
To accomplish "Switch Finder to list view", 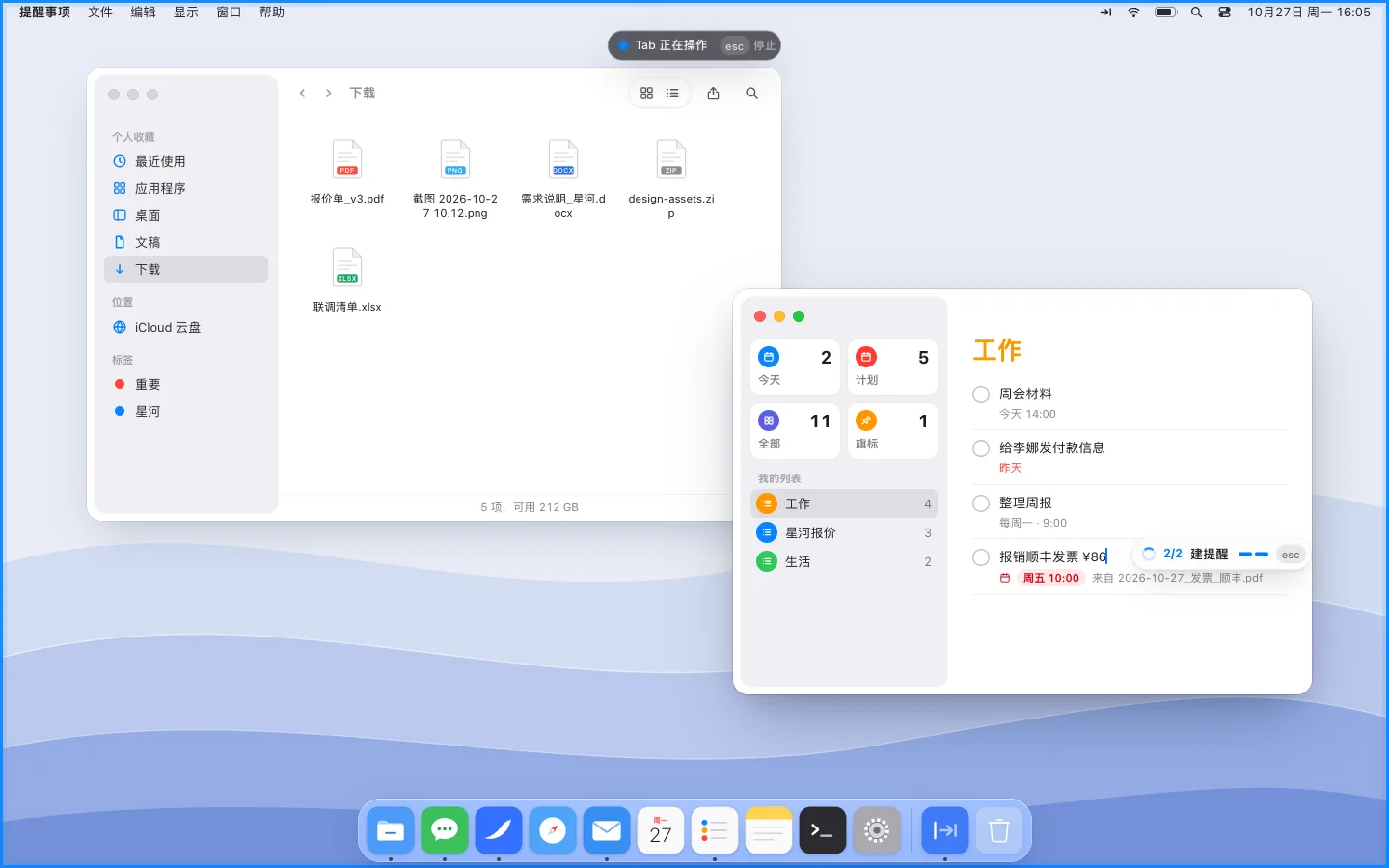I will click(673, 94).
